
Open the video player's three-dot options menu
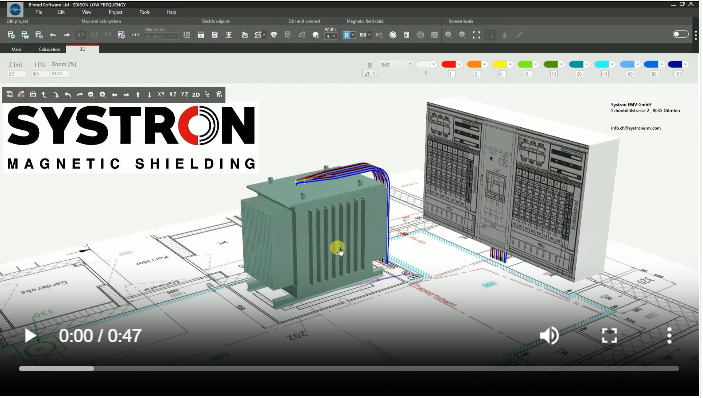coord(669,335)
